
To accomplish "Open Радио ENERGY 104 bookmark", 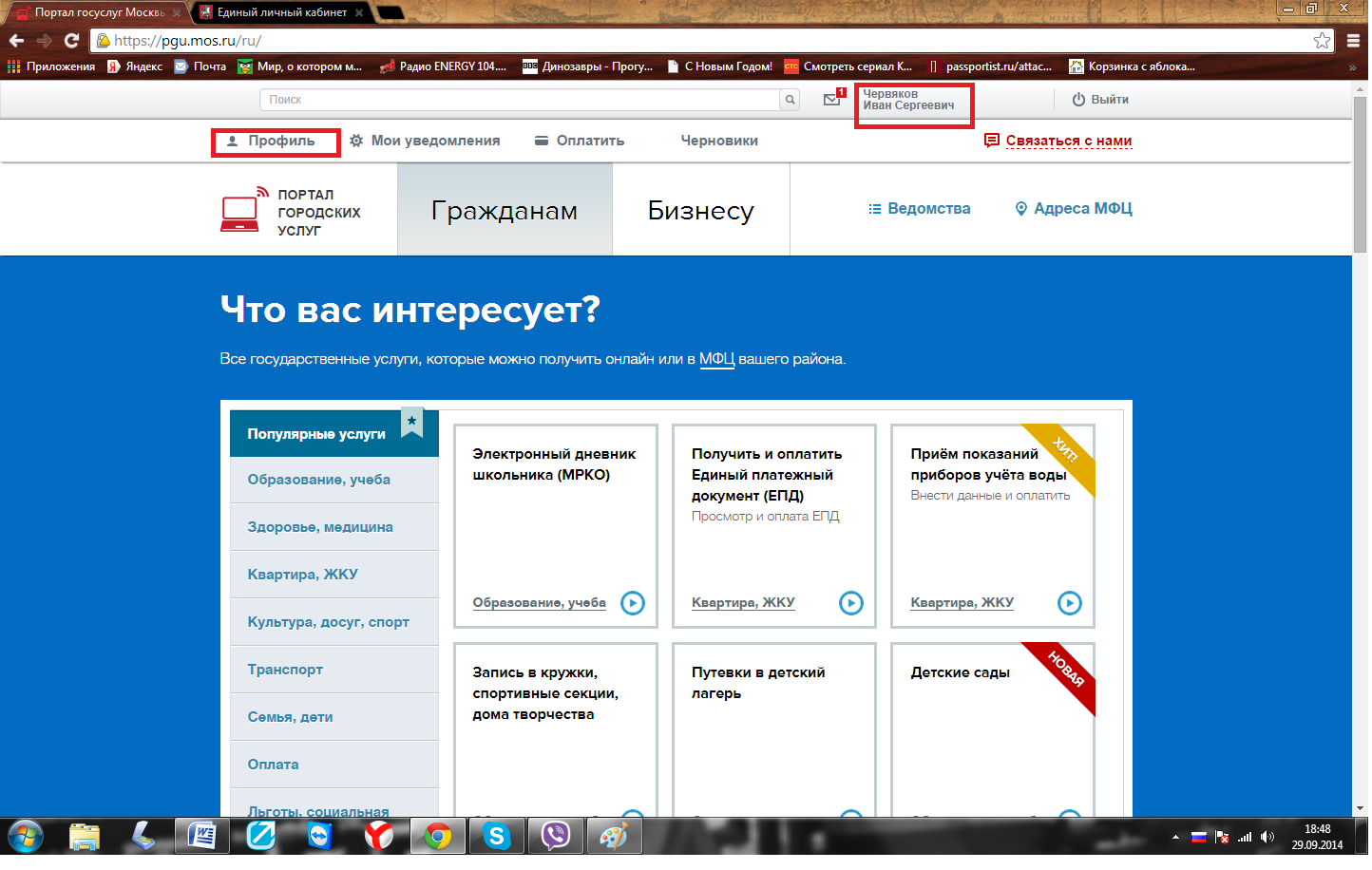I will (x=443, y=66).
